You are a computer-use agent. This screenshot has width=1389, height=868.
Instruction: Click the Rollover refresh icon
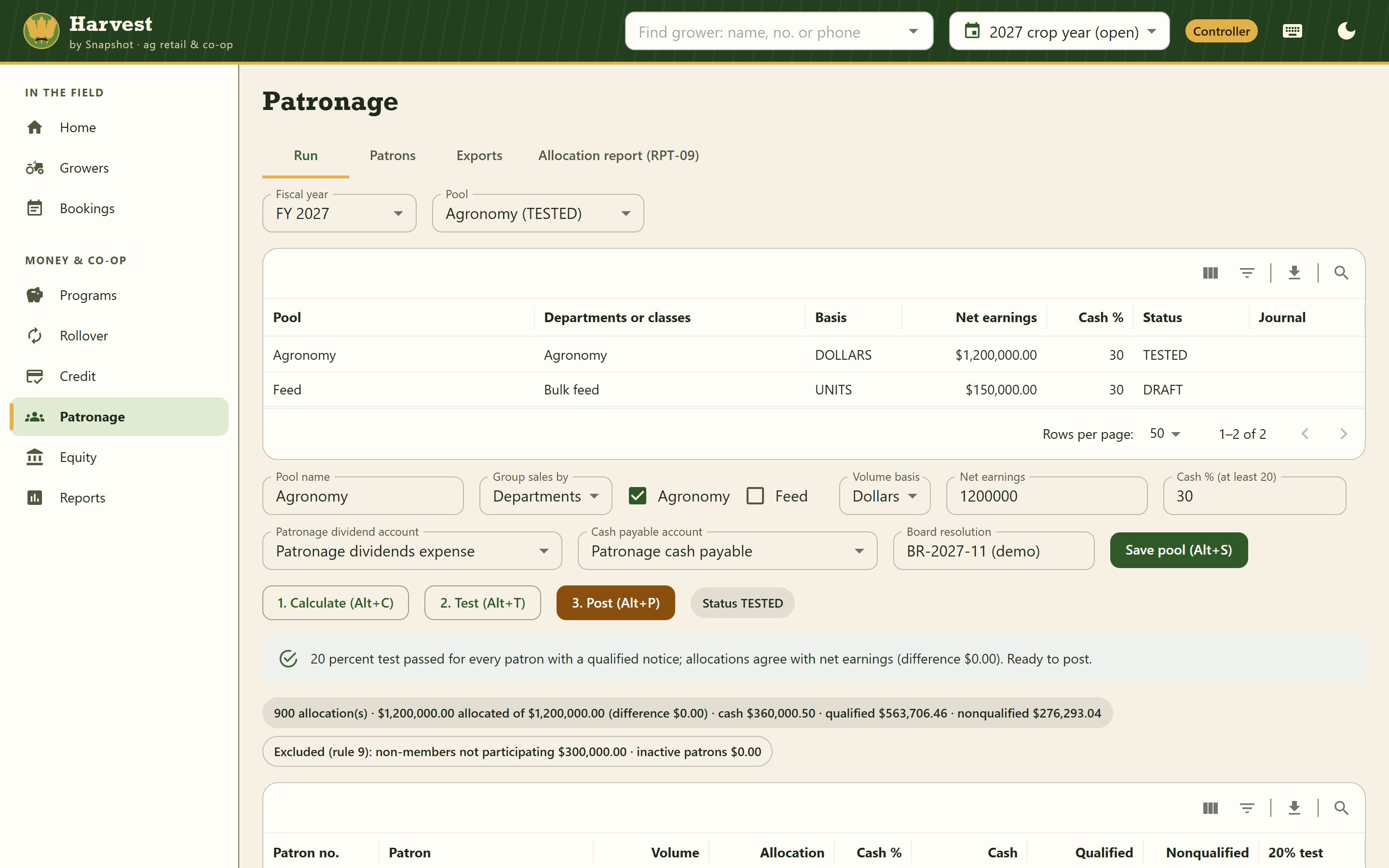[x=34, y=336]
